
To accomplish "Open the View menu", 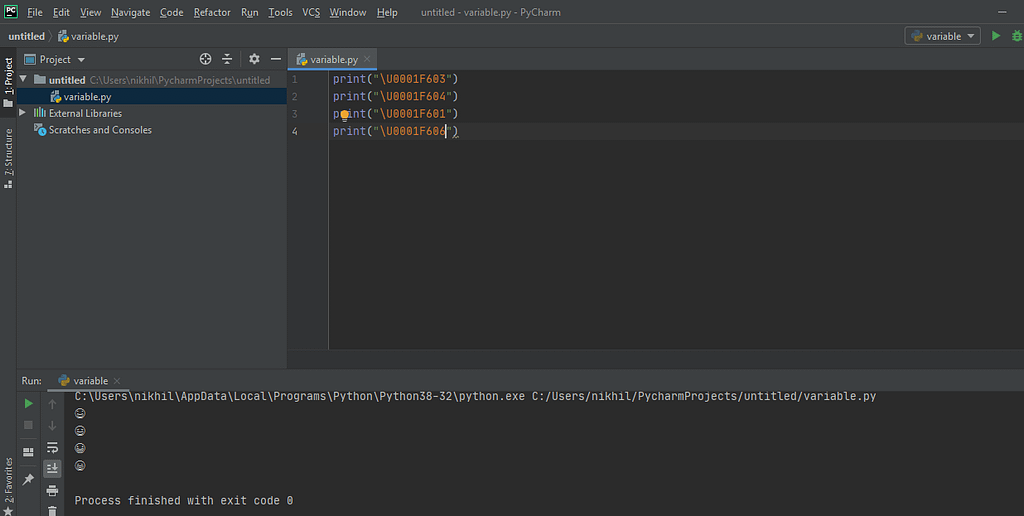I will [x=90, y=12].
